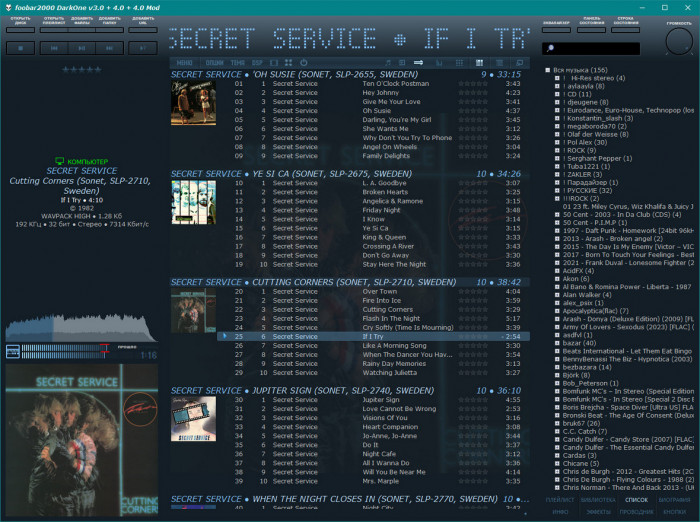This screenshot has width=700, height=522.
Task: Skip to next track button
Action: tap(109, 48)
